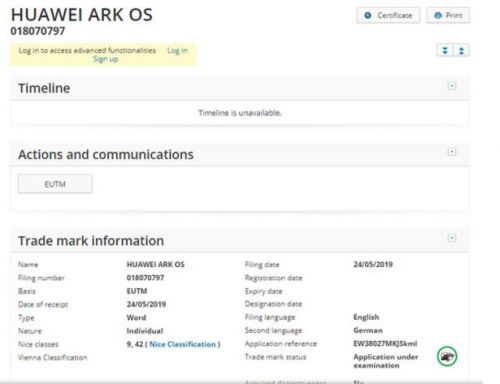500x384 pixels.
Task: Click the Sign up link
Action: (x=105, y=59)
